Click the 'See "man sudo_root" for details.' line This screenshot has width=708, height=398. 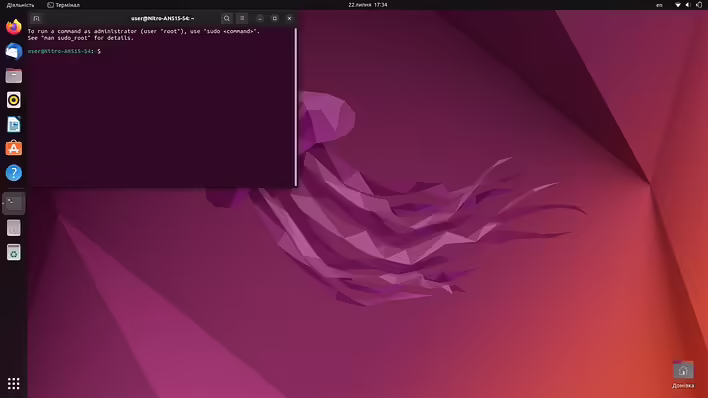(80, 38)
